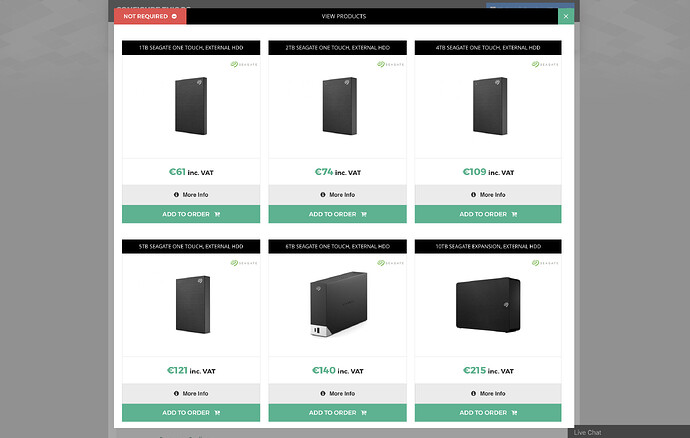Open More Info for 6TB Seagate drive
Image resolution: width=690 pixels, height=438 pixels.
pos(338,394)
